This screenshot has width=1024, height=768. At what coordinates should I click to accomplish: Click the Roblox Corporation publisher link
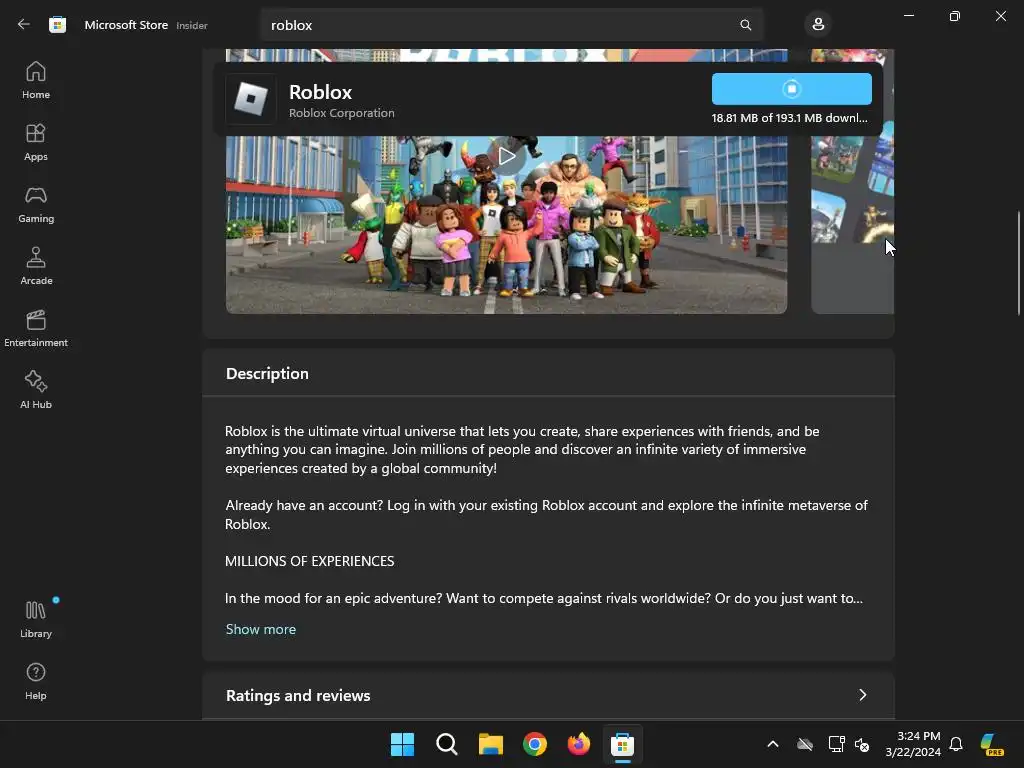coord(342,113)
